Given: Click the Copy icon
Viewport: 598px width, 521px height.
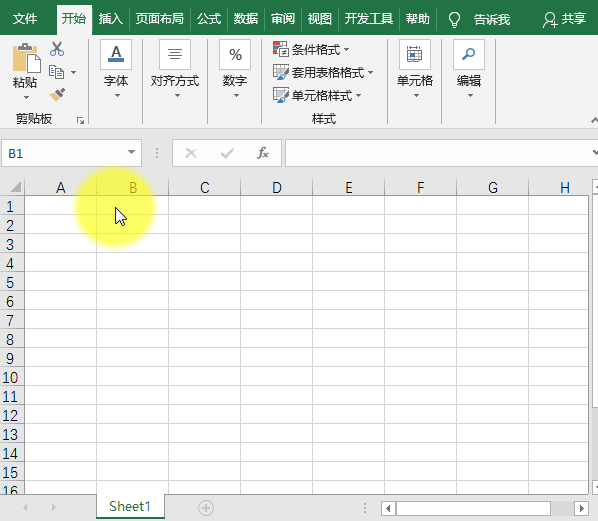Looking at the screenshot, I should [x=56, y=72].
